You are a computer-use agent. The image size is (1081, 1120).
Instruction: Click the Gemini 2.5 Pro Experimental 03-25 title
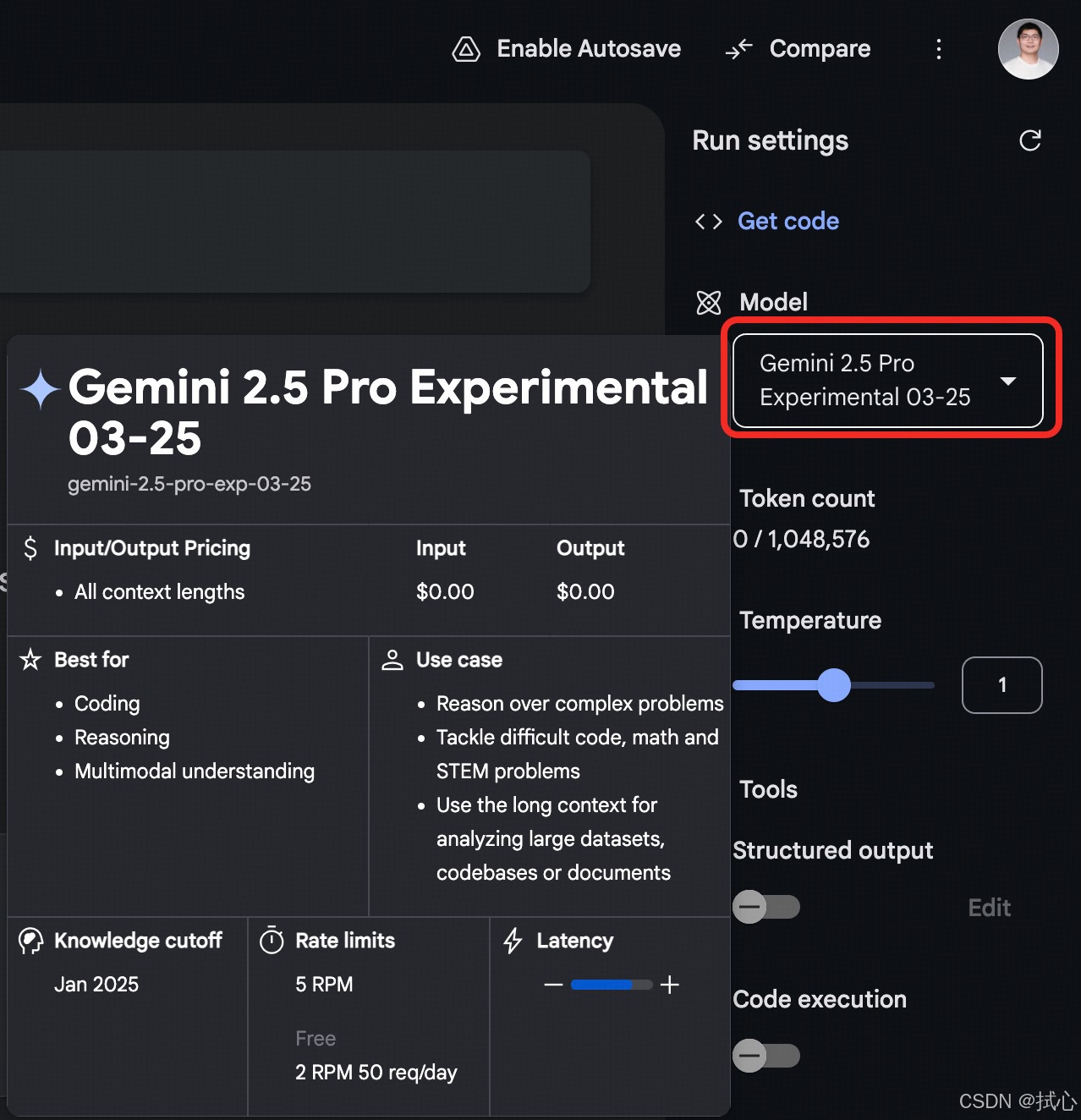(x=387, y=413)
